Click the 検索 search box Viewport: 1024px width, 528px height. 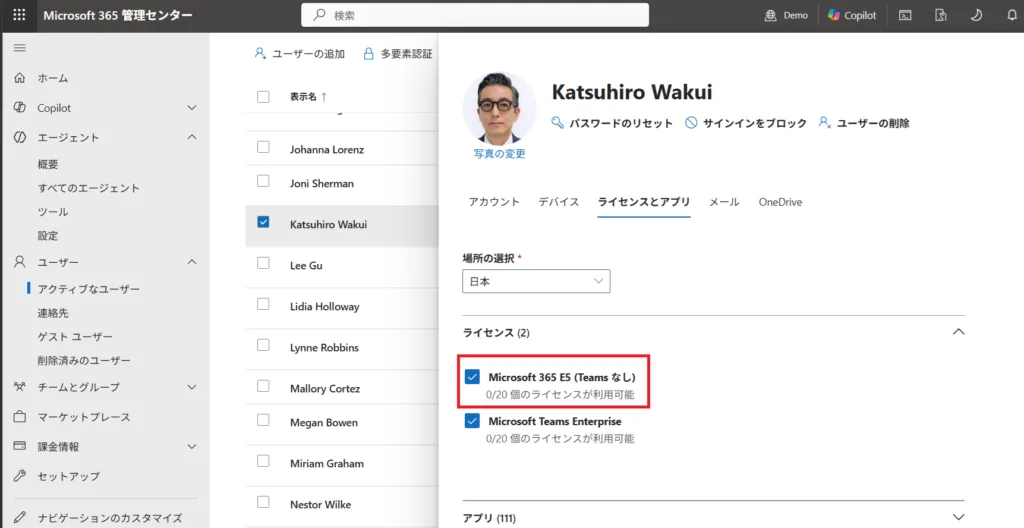pos(475,16)
